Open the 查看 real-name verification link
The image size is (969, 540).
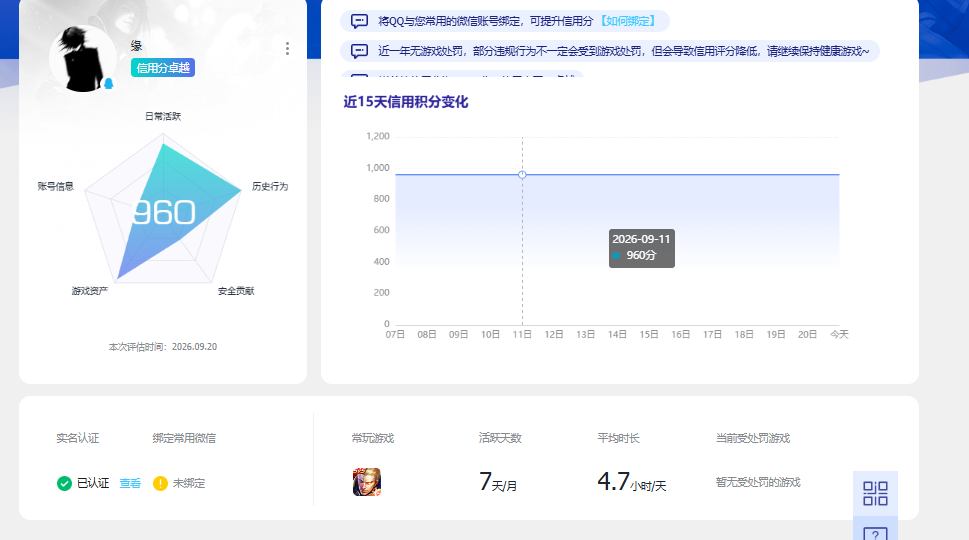(130, 483)
